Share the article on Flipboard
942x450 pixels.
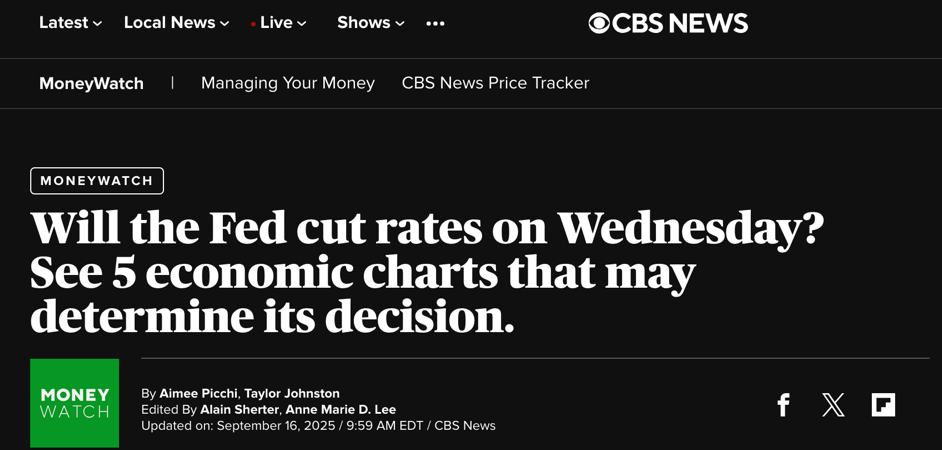883,405
